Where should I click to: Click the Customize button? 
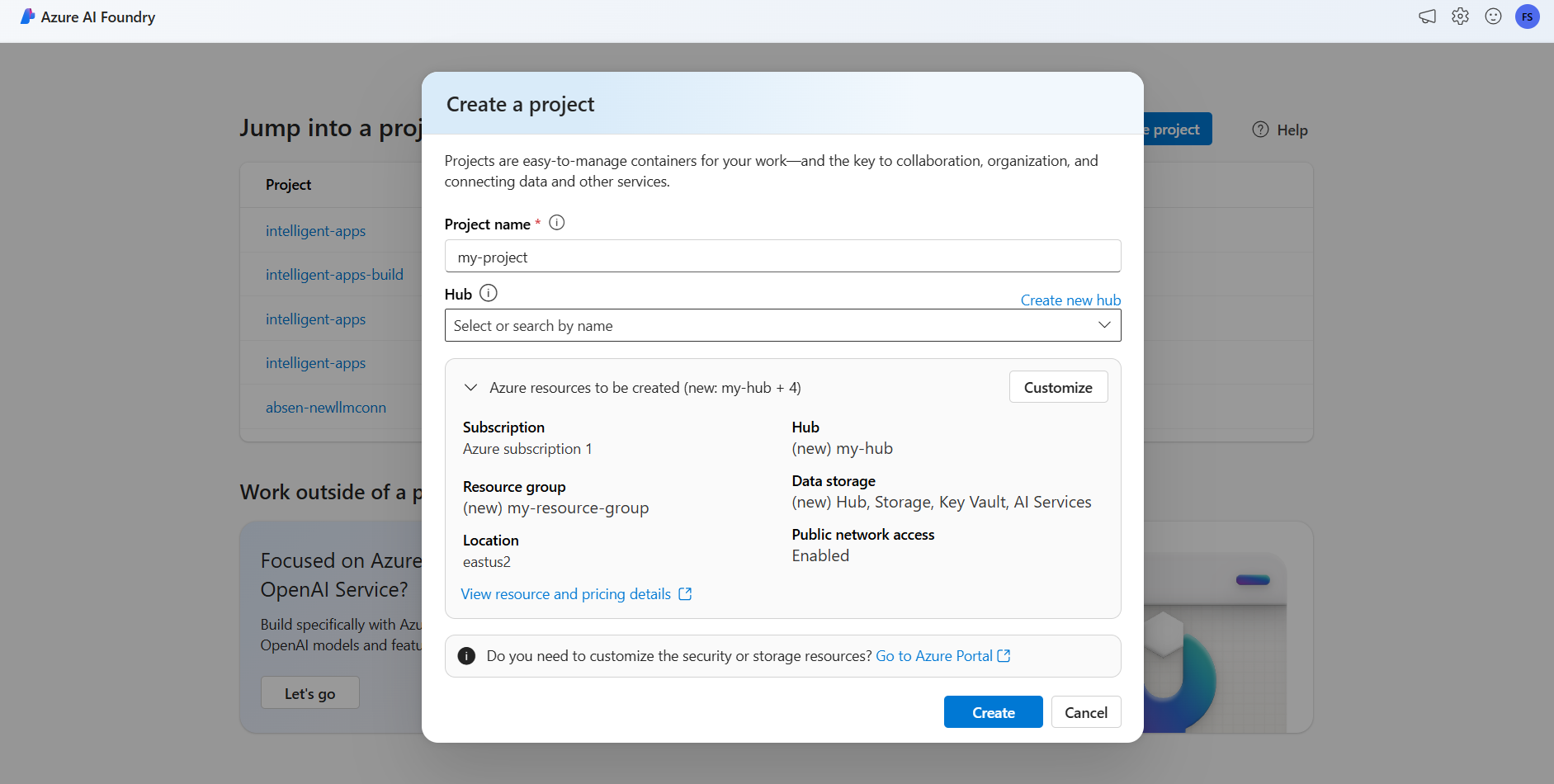[x=1058, y=387]
